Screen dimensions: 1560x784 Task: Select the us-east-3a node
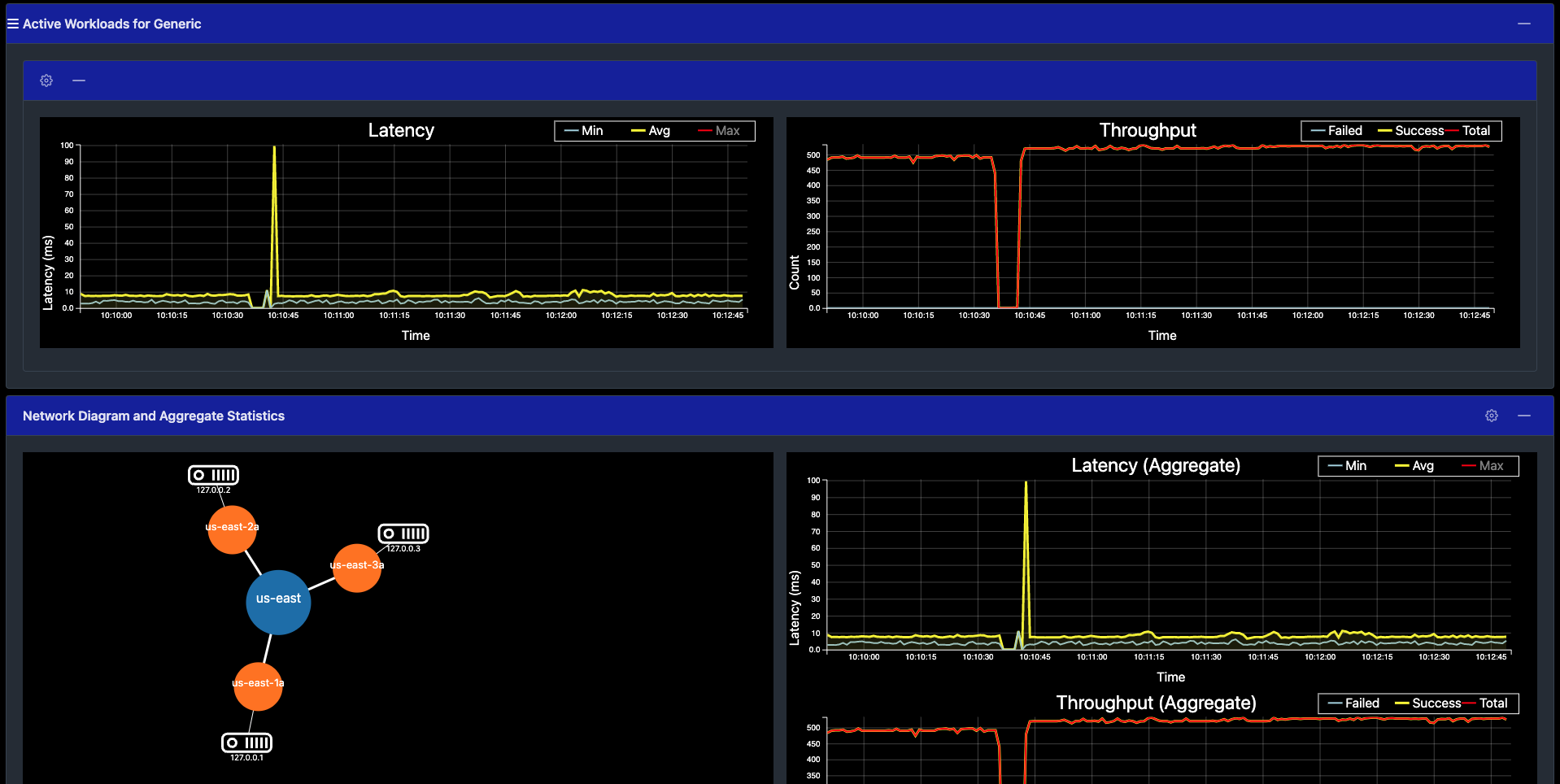point(356,567)
